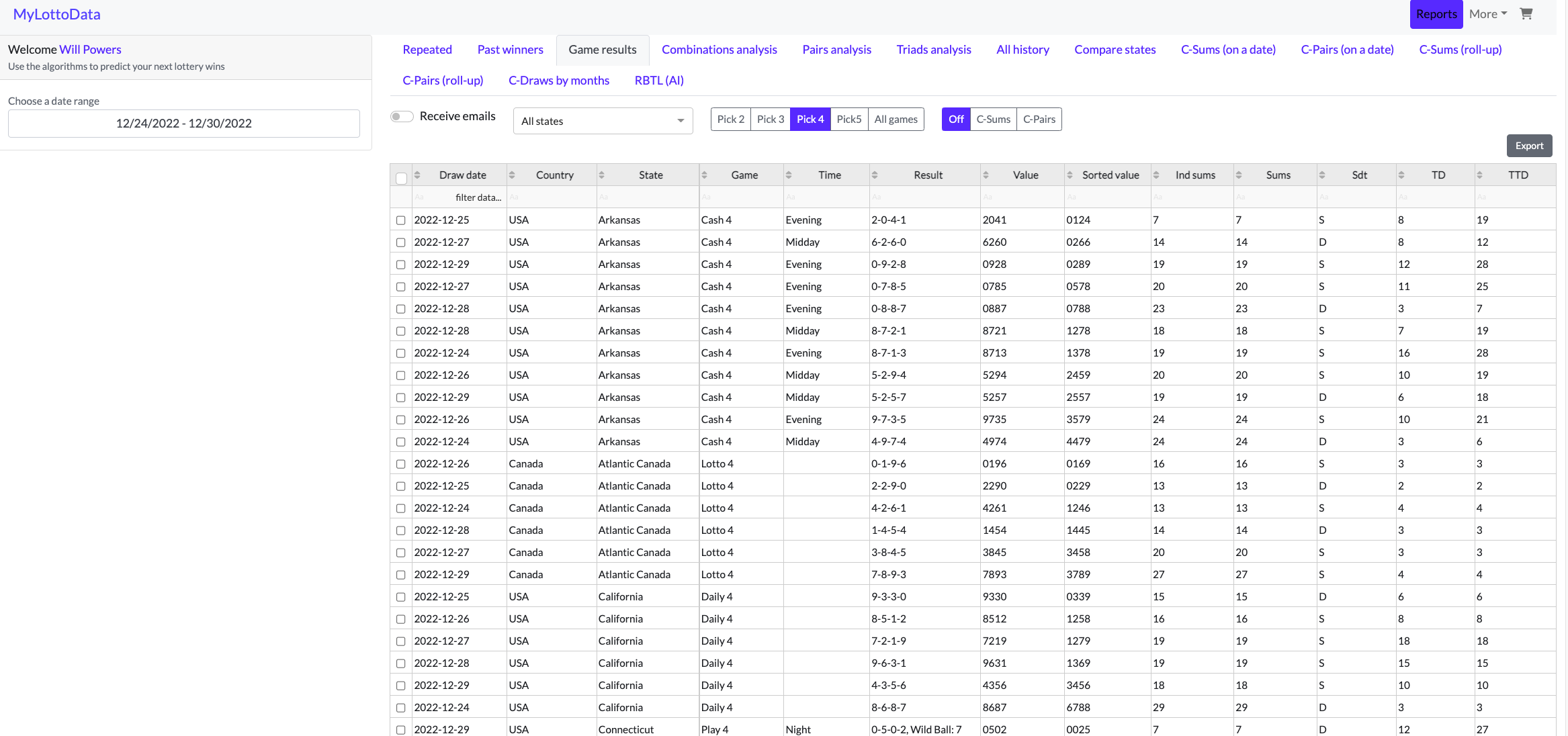The width and height of the screenshot is (1568, 736).
Task: Select the All games filter
Action: click(896, 120)
